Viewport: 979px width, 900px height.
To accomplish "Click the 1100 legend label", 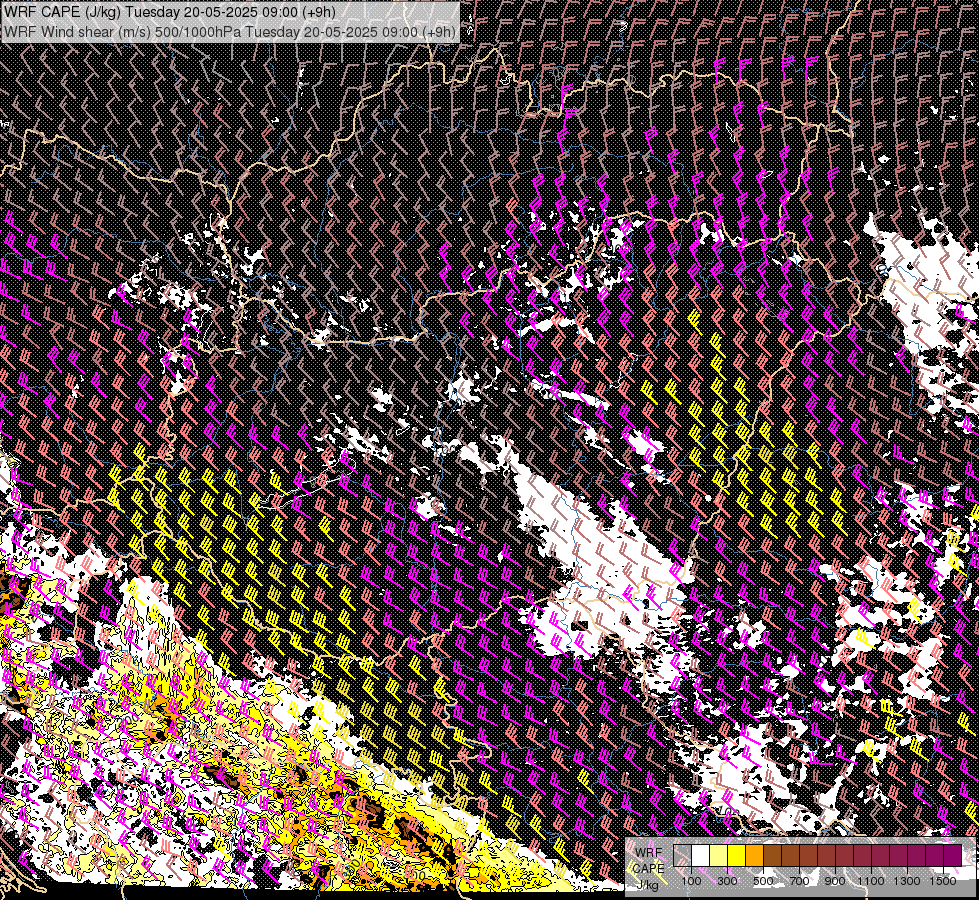I will pyautogui.click(x=871, y=881).
